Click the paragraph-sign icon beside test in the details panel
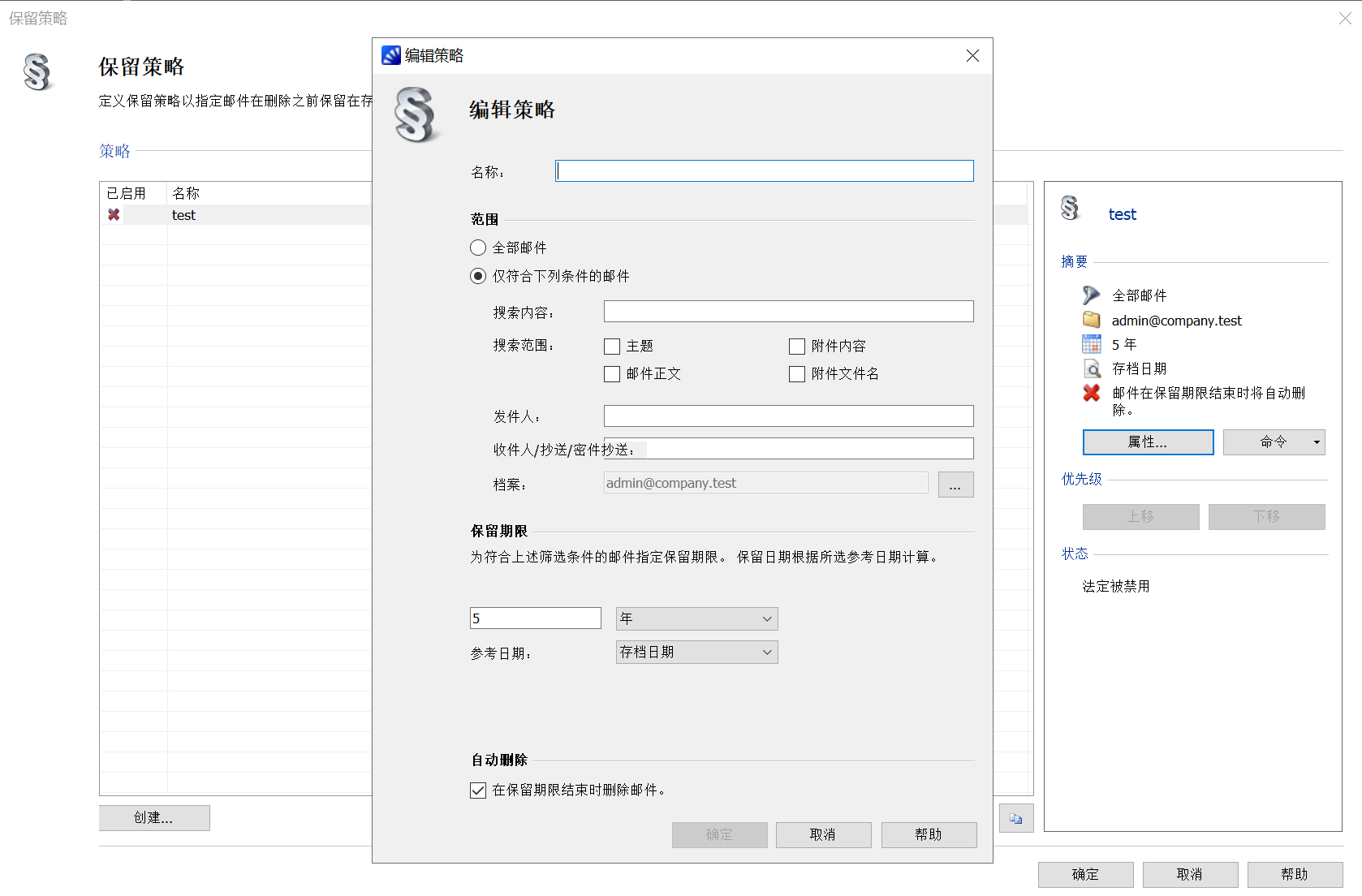 point(1070,208)
